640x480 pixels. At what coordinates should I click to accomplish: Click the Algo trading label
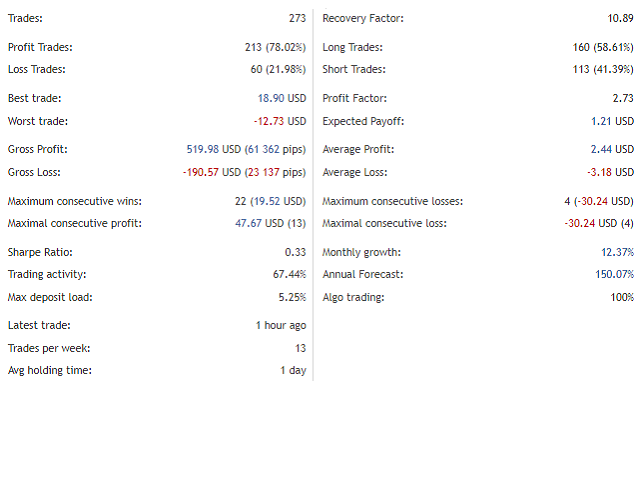[353, 297]
